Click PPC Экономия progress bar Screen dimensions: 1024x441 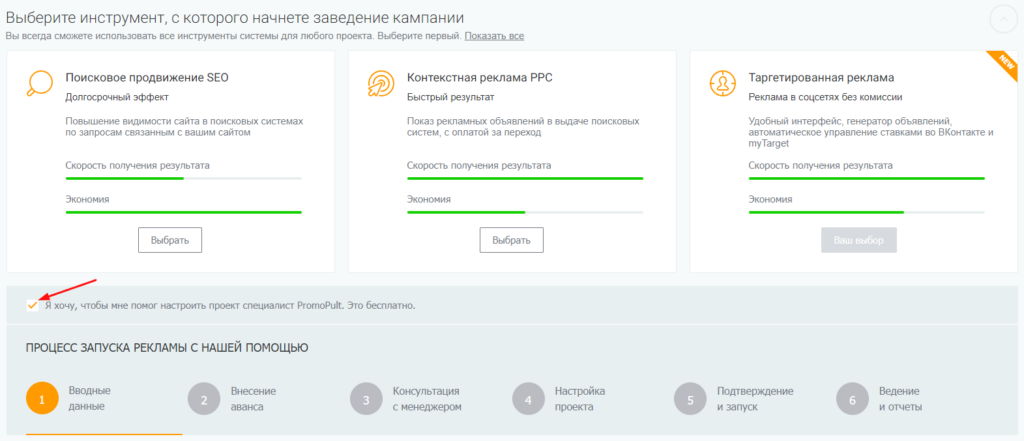click(x=525, y=212)
